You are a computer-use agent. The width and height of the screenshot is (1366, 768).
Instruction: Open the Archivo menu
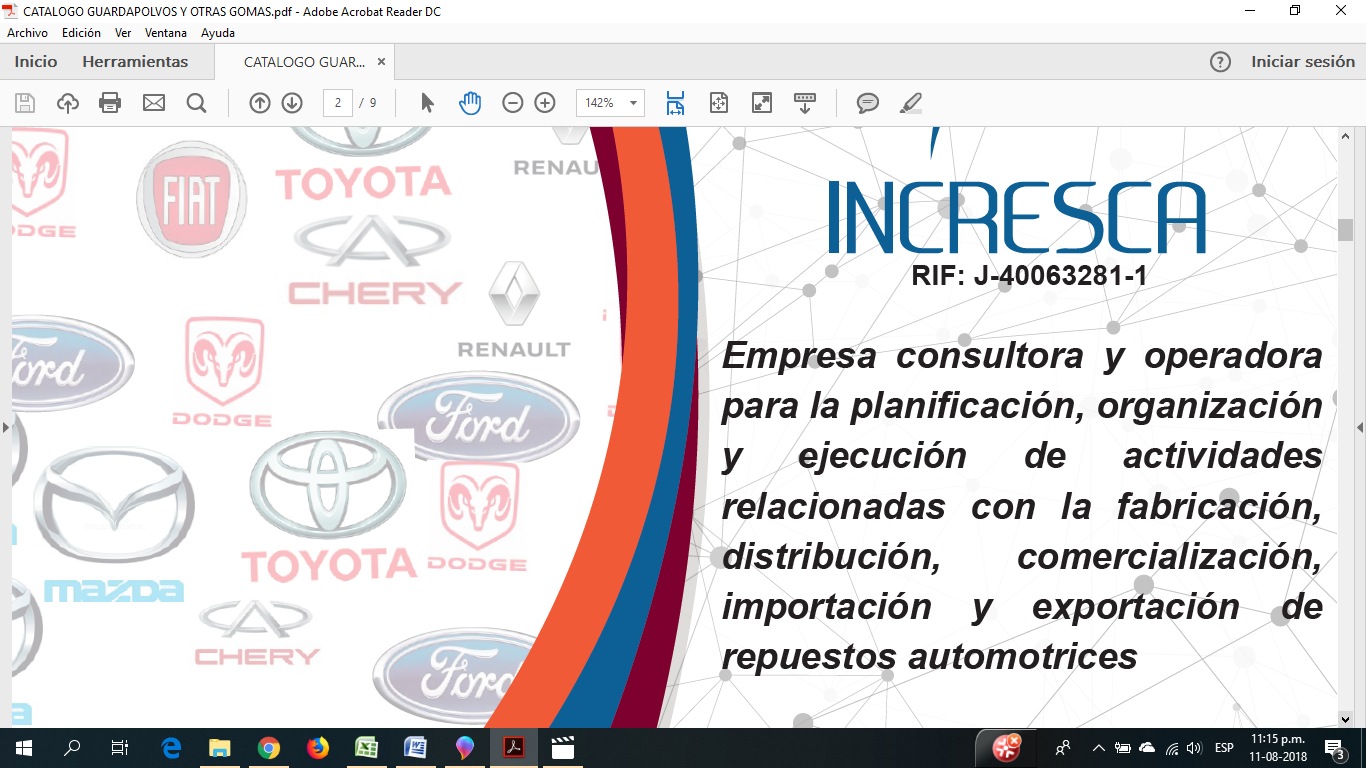[28, 33]
